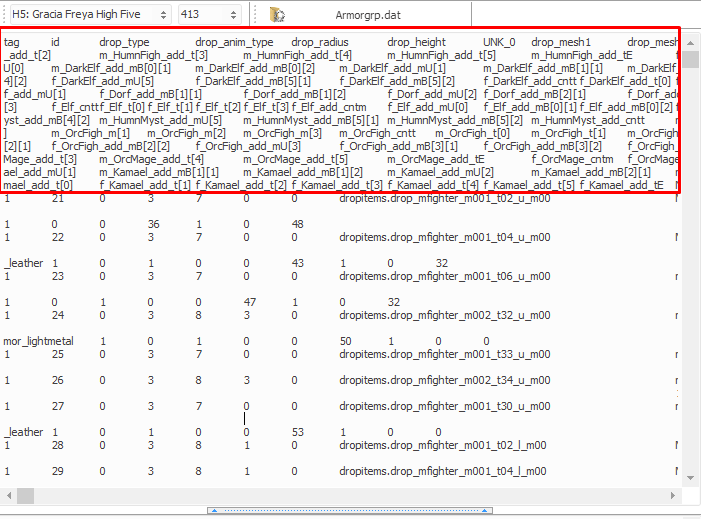This screenshot has width=701, height=519.
Task: Click text 'dropitems.drop_mfighter_m002_t32_u_m00'
Action: click(444, 315)
